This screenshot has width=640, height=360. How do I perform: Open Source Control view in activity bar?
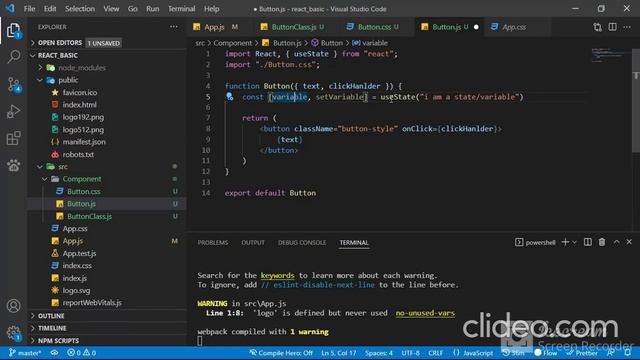[x=13, y=84]
